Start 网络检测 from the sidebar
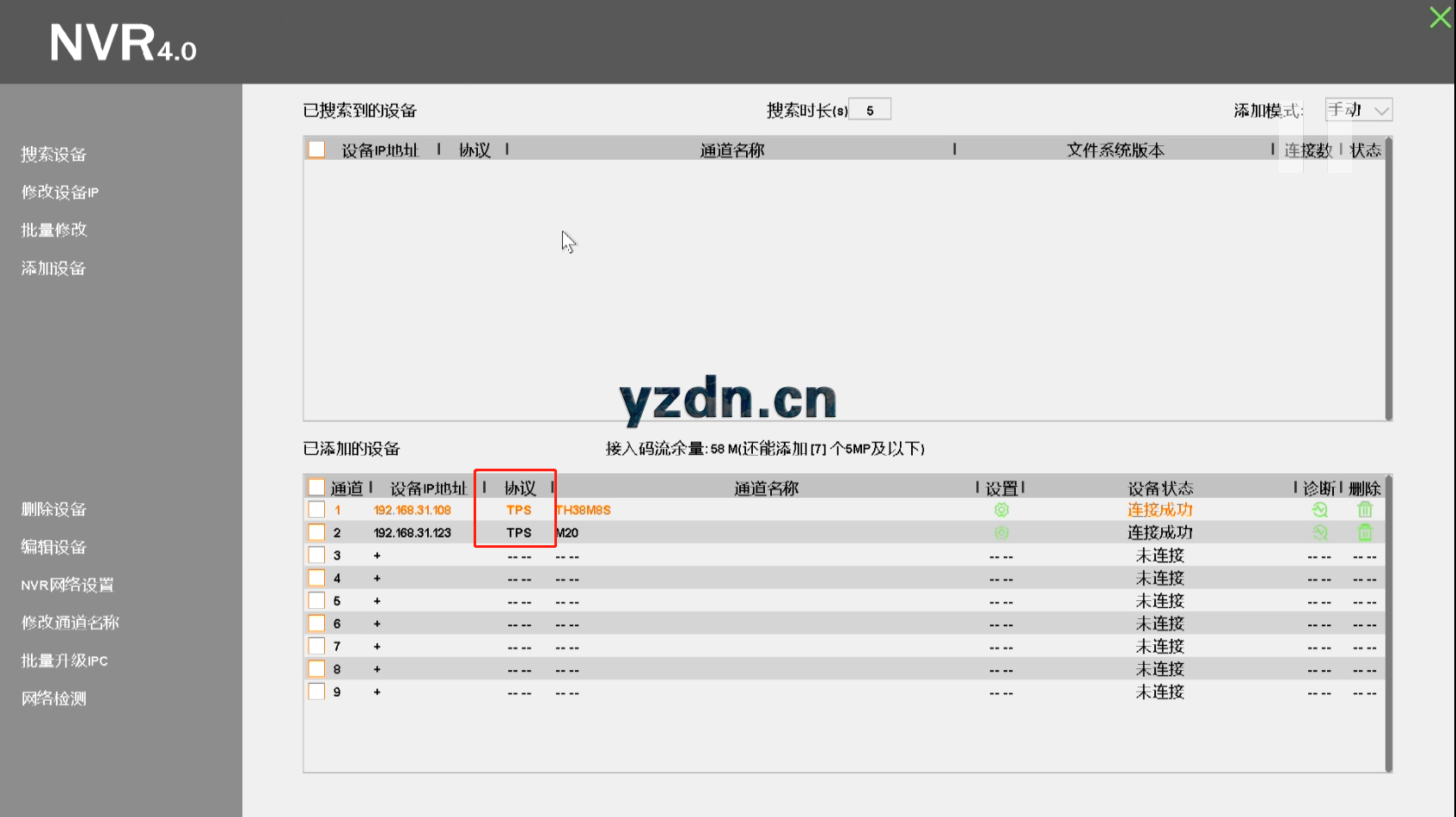Image resolution: width=1456 pixels, height=817 pixels. pos(53,698)
